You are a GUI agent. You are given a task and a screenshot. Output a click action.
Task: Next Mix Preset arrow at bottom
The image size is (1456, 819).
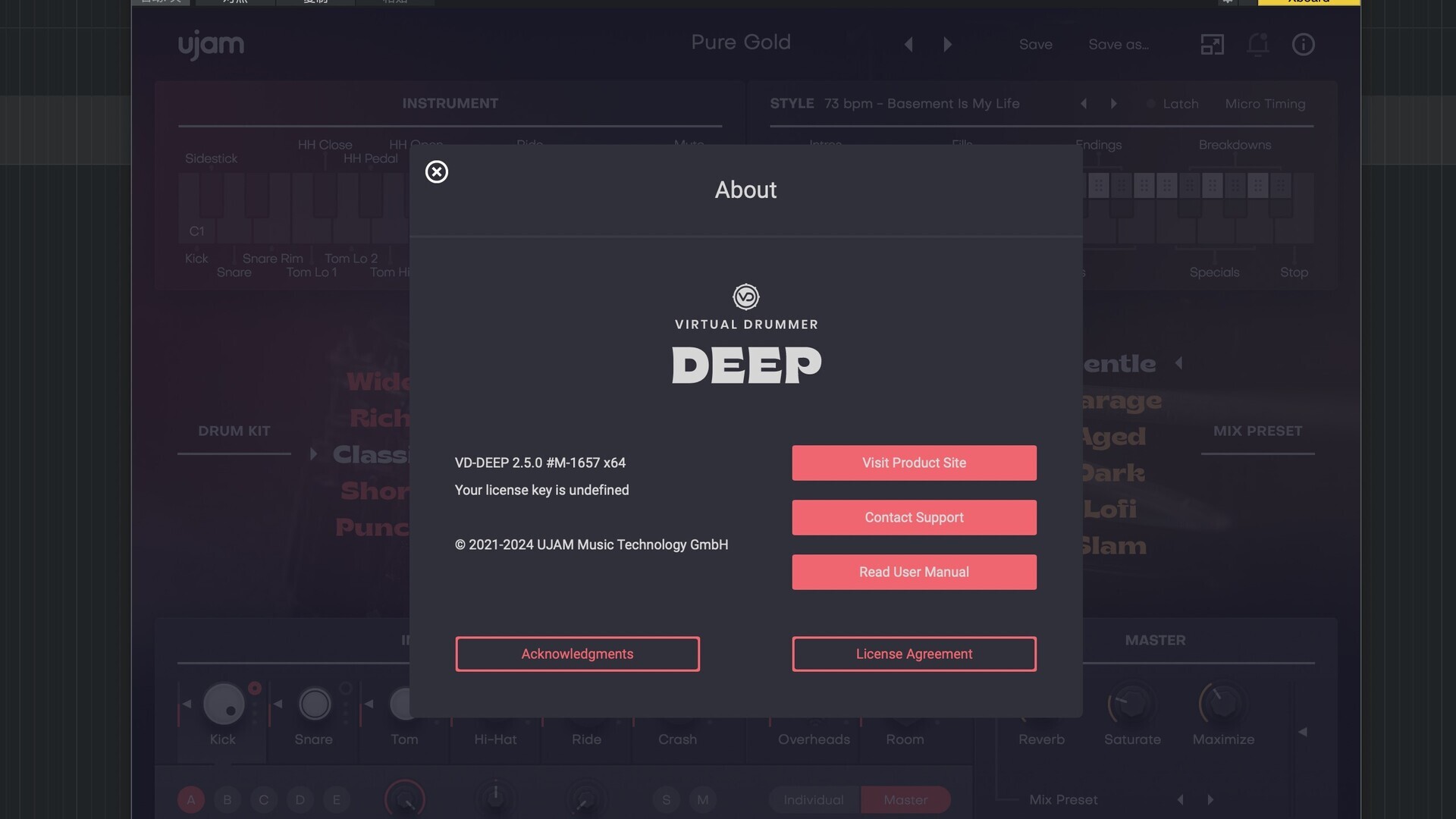(1210, 799)
